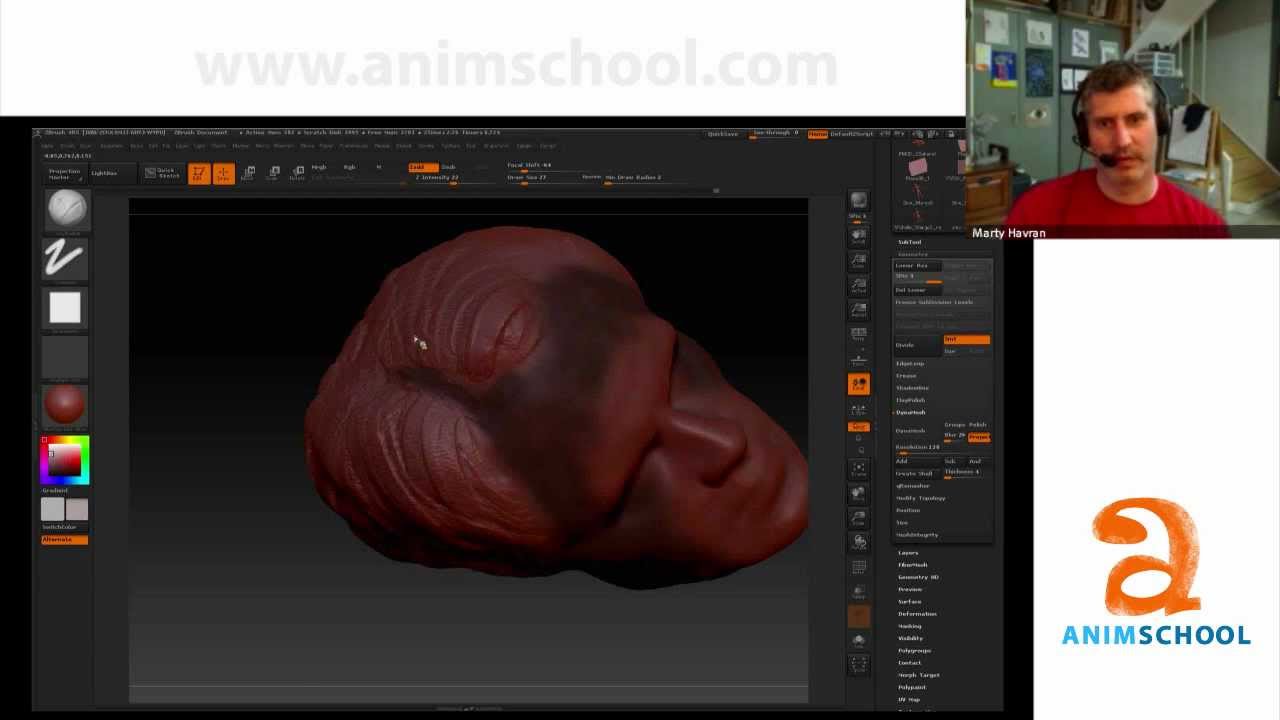This screenshot has width=1280, height=720.
Task: Click the Move view icon
Action: click(858, 494)
